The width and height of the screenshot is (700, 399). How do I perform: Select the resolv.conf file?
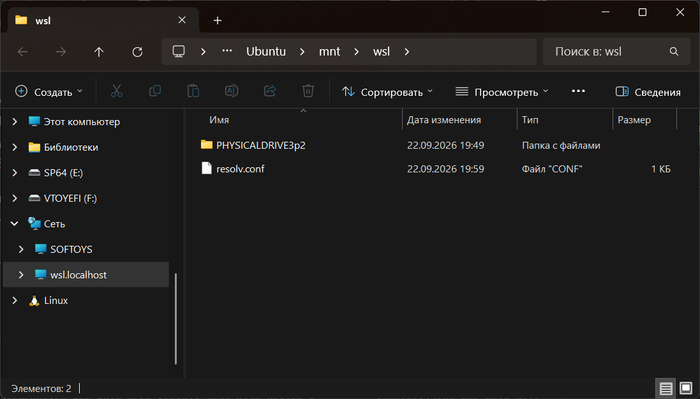240,169
